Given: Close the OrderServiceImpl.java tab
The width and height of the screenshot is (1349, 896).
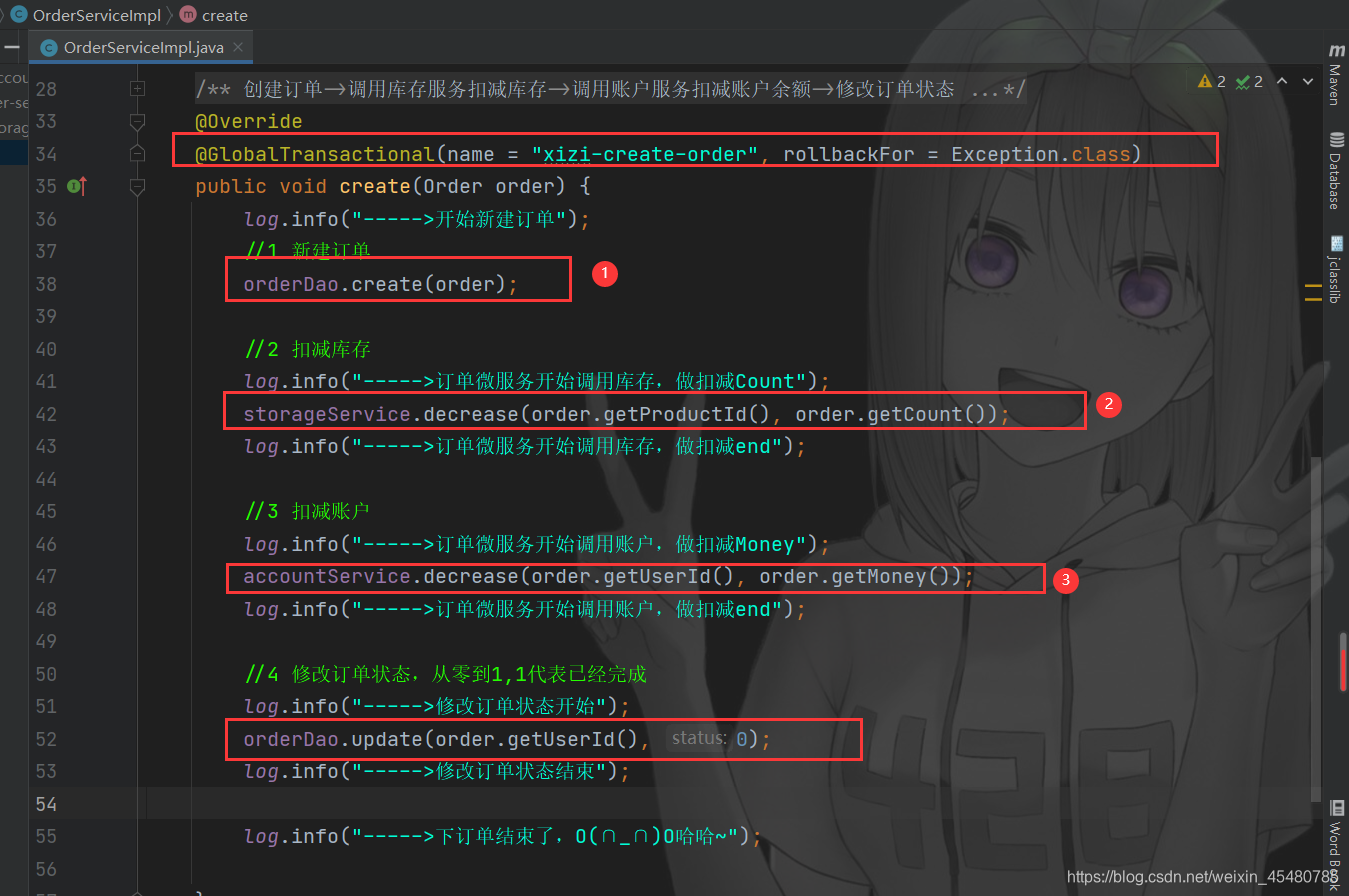Looking at the screenshot, I should pyautogui.click(x=238, y=47).
